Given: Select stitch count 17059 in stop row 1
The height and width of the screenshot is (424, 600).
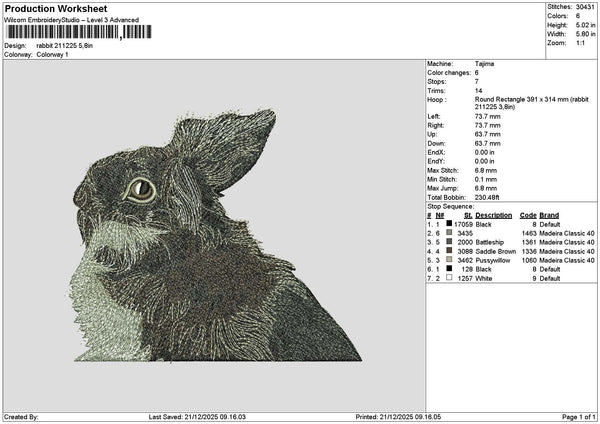Looking at the screenshot, I should pyautogui.click(x=463, y=224).
